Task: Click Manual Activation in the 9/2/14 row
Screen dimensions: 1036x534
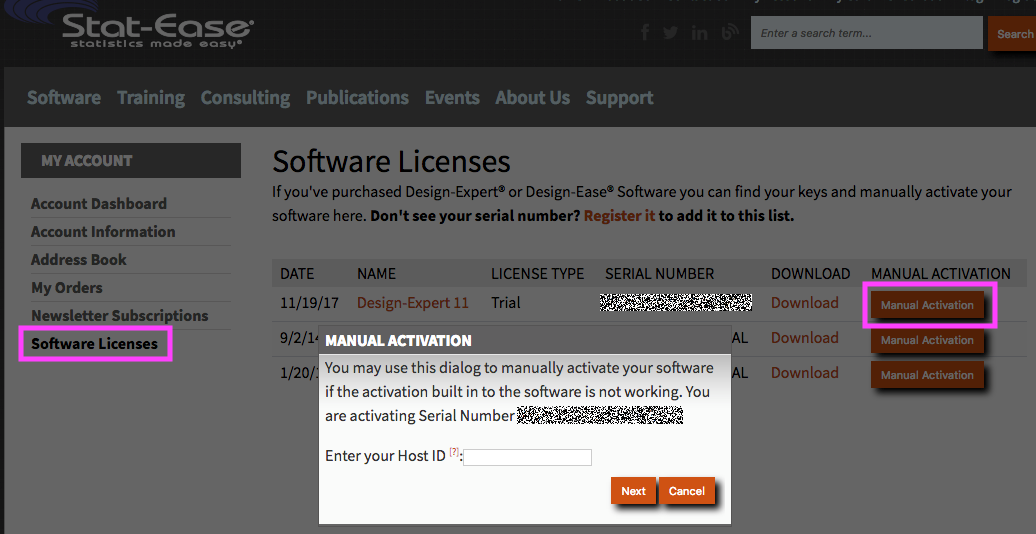Action: coord(927,340)
